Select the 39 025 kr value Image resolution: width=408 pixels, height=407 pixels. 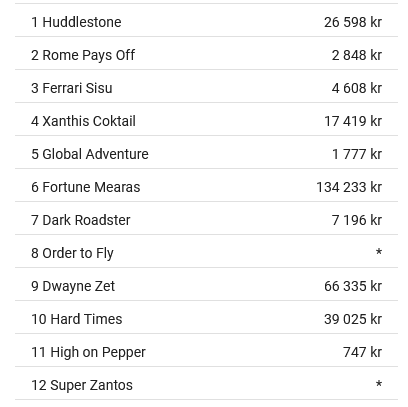pos(353,319)
